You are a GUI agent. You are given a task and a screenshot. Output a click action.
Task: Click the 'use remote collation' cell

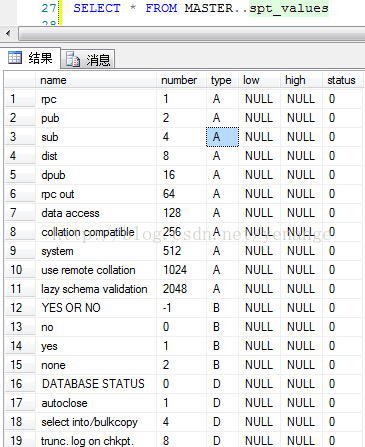point(96,270)
